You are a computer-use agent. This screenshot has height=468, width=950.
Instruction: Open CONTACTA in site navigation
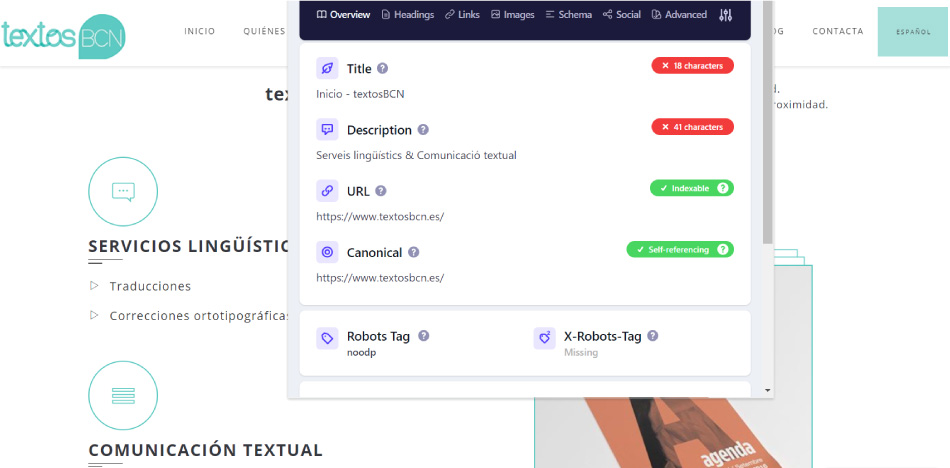pyautogui.click(x=838, y=32)
